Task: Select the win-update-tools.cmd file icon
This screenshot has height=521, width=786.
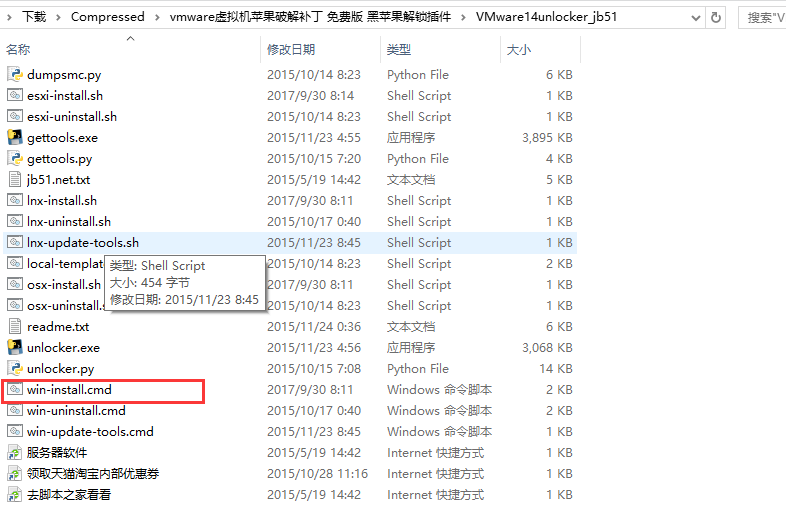Action: 15,432
